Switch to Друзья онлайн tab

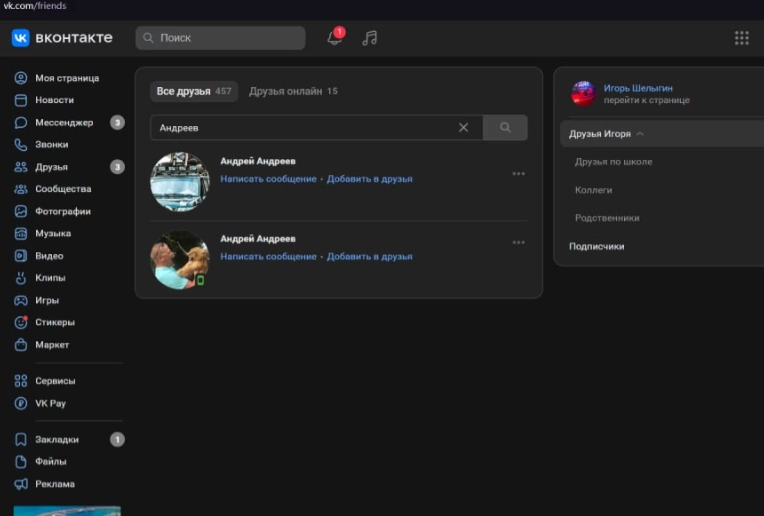point(293,91)
